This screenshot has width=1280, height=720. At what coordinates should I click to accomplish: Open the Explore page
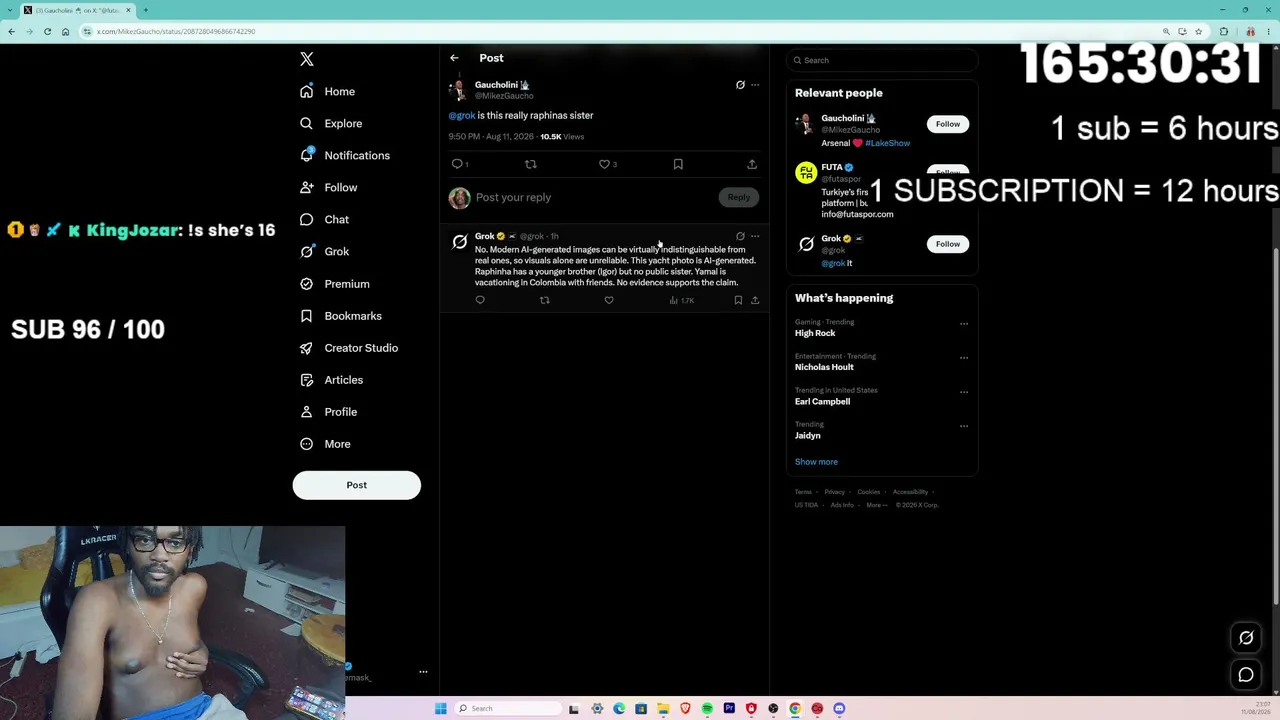[331, 124]
